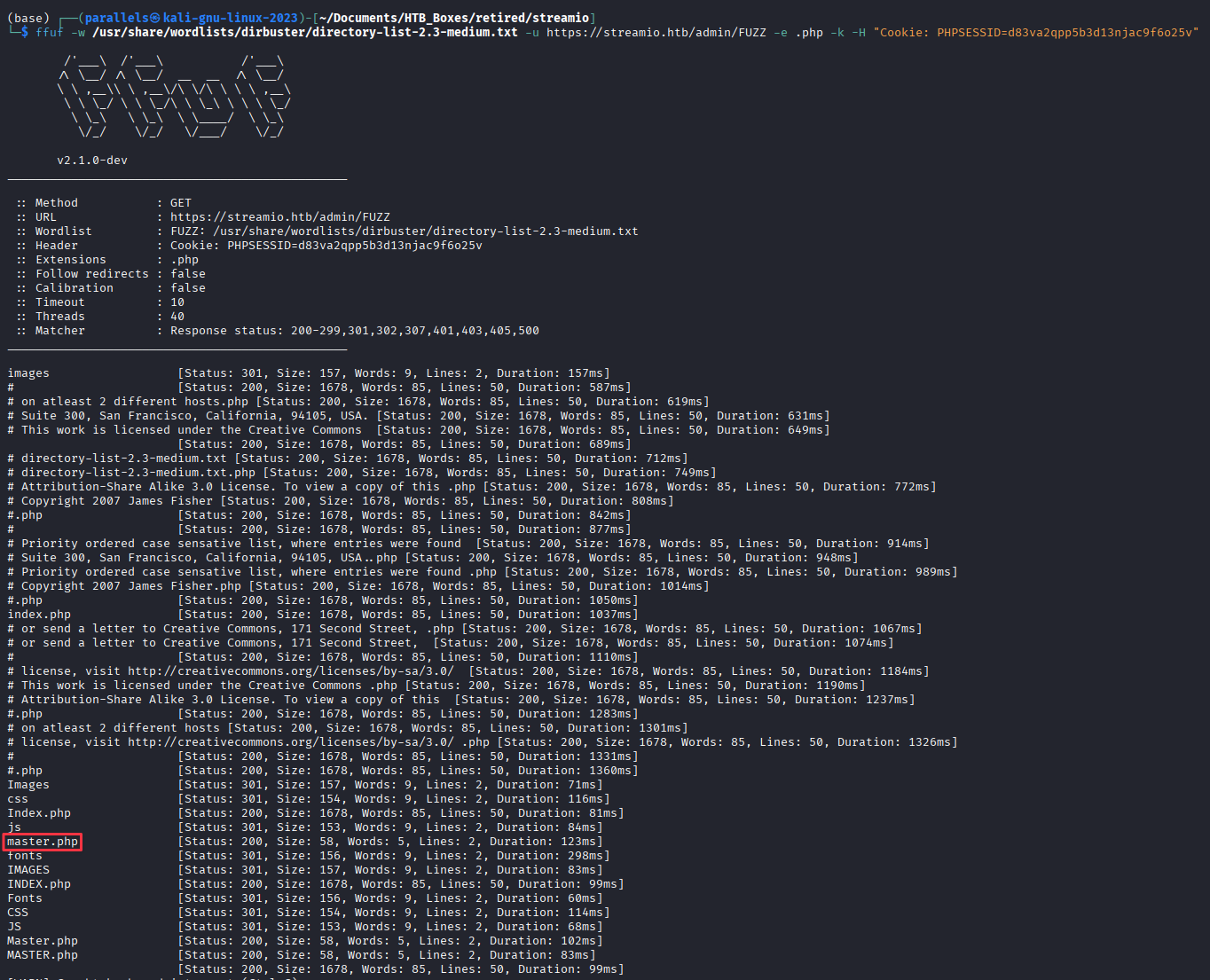The width and height of the screenshot is (1210, 980).
Task: Select the capitalized Master.php result entry
Action: pos(43,941)
